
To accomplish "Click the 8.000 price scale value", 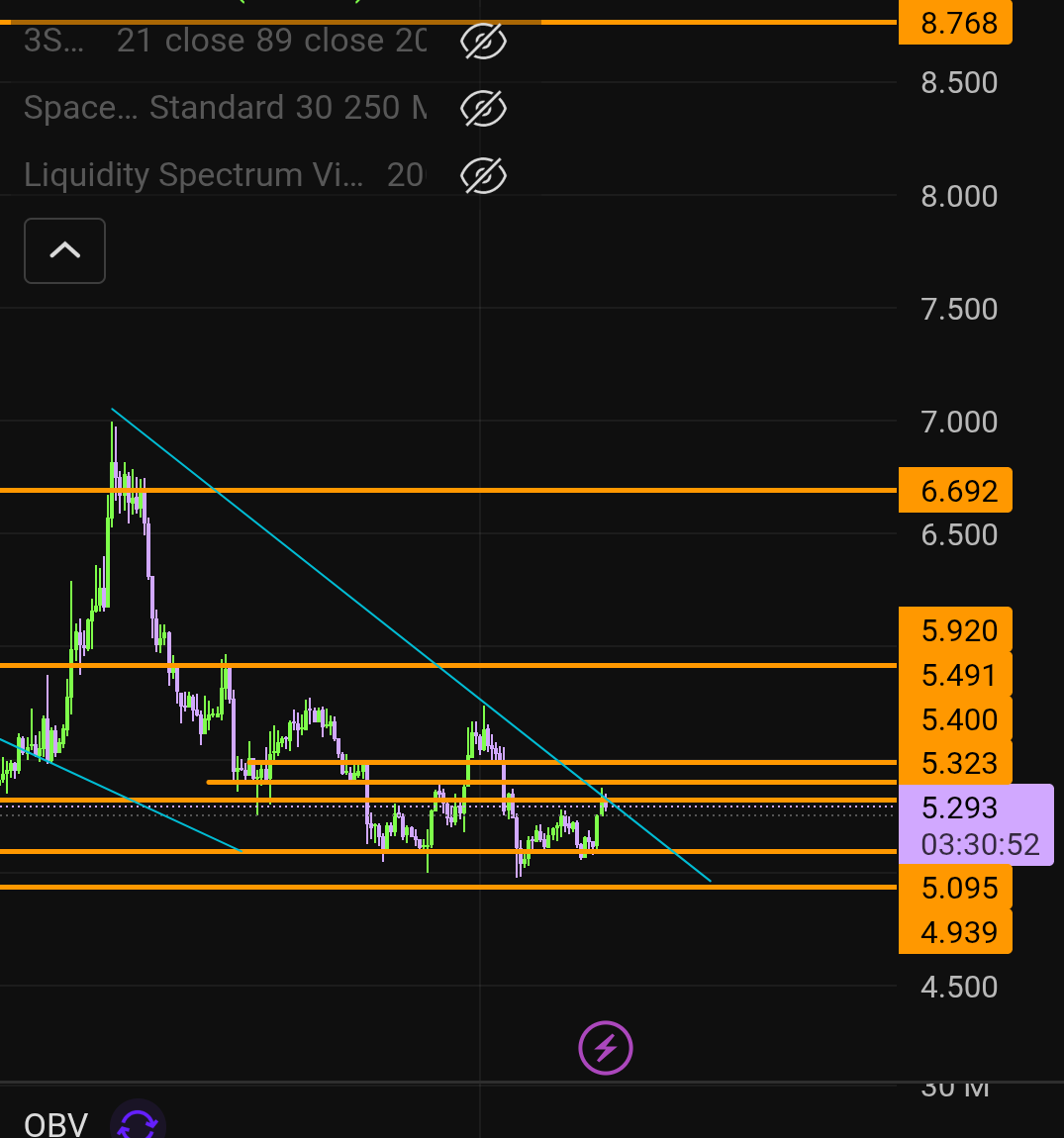I will click(x=959, y=196).
